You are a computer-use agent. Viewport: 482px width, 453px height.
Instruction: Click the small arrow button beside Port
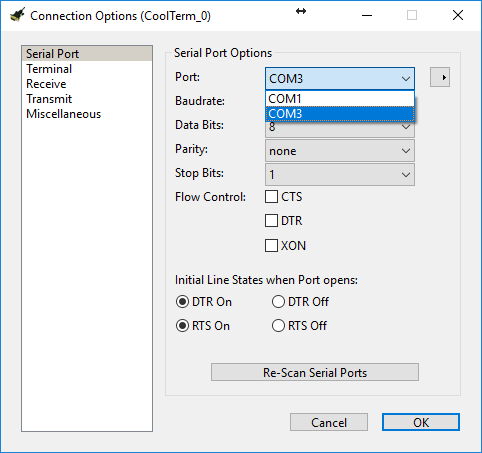440,77
